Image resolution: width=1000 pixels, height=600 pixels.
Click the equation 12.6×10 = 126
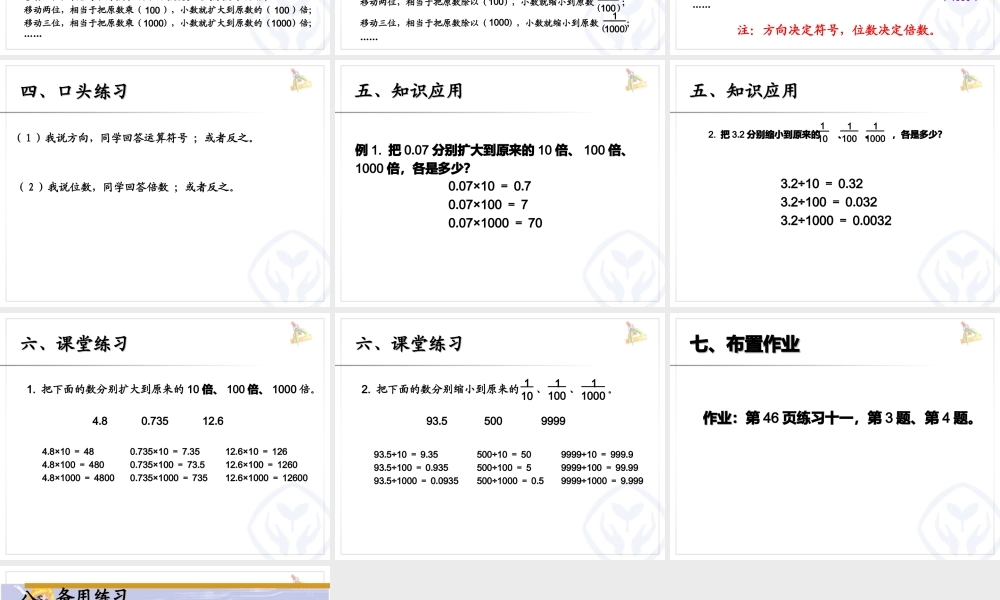click(x=256, y=451)
